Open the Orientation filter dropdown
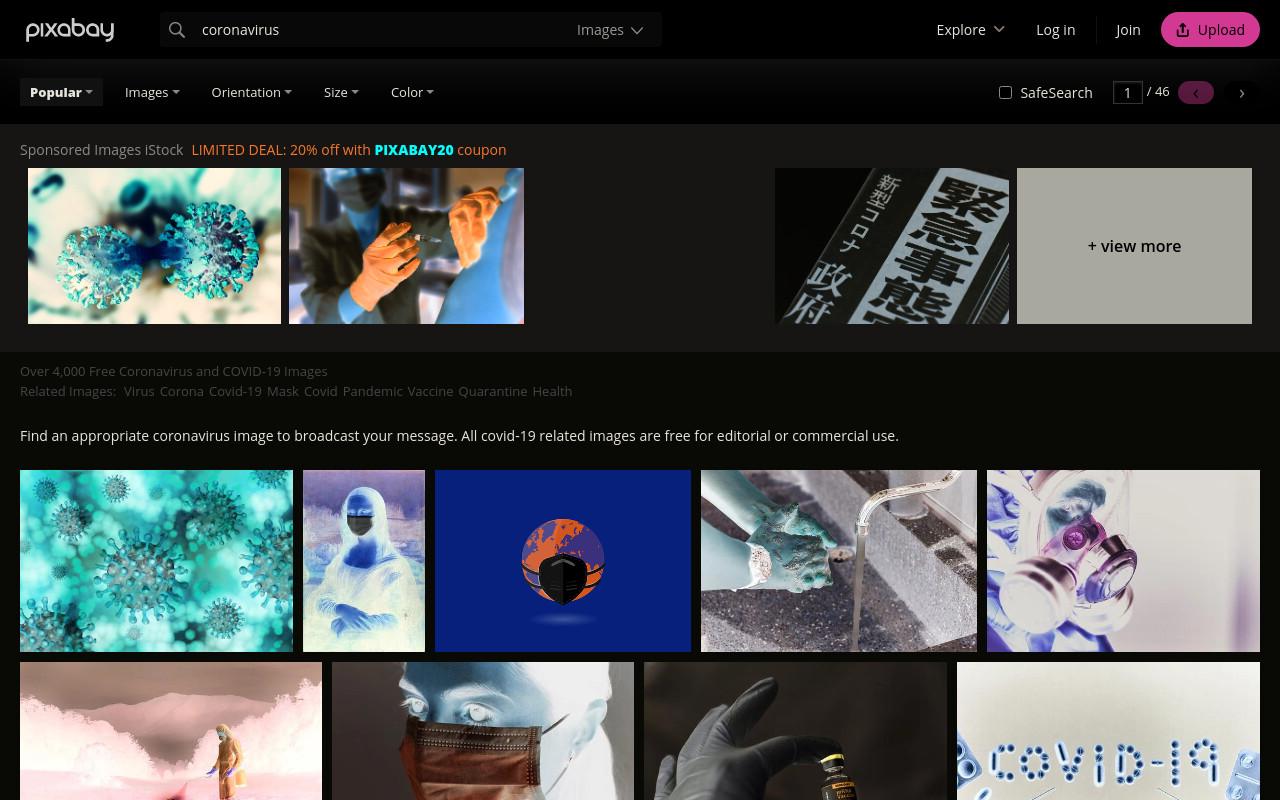Image resolution: width=1280 pixels, height=800 pixels. (x=251, y=92)
